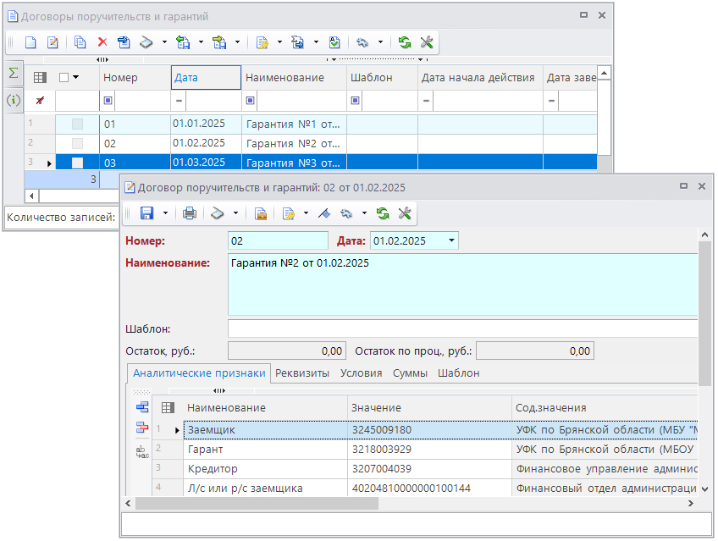Toggle the select-all checkbox in grid header
This screenshot has height=541, width=718.
[x=64, y=77]
